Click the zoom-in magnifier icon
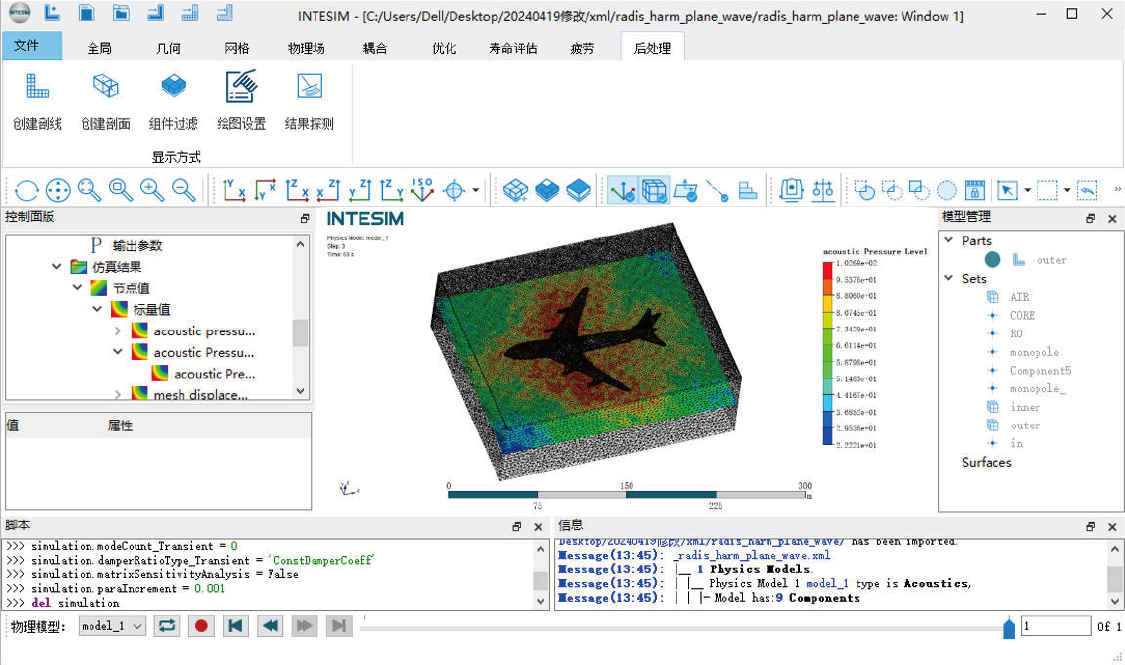 pyautogui.click(x=152, y=190)
